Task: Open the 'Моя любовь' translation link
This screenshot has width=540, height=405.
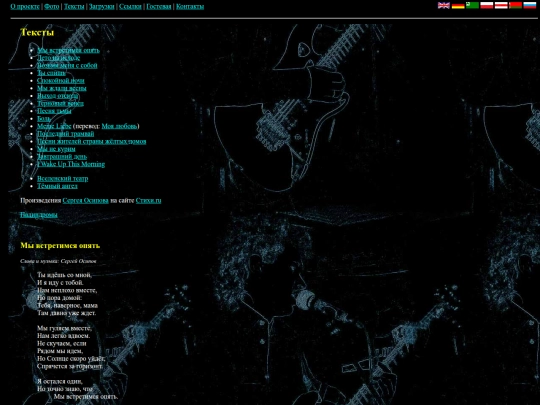Action: pos(119,126)
